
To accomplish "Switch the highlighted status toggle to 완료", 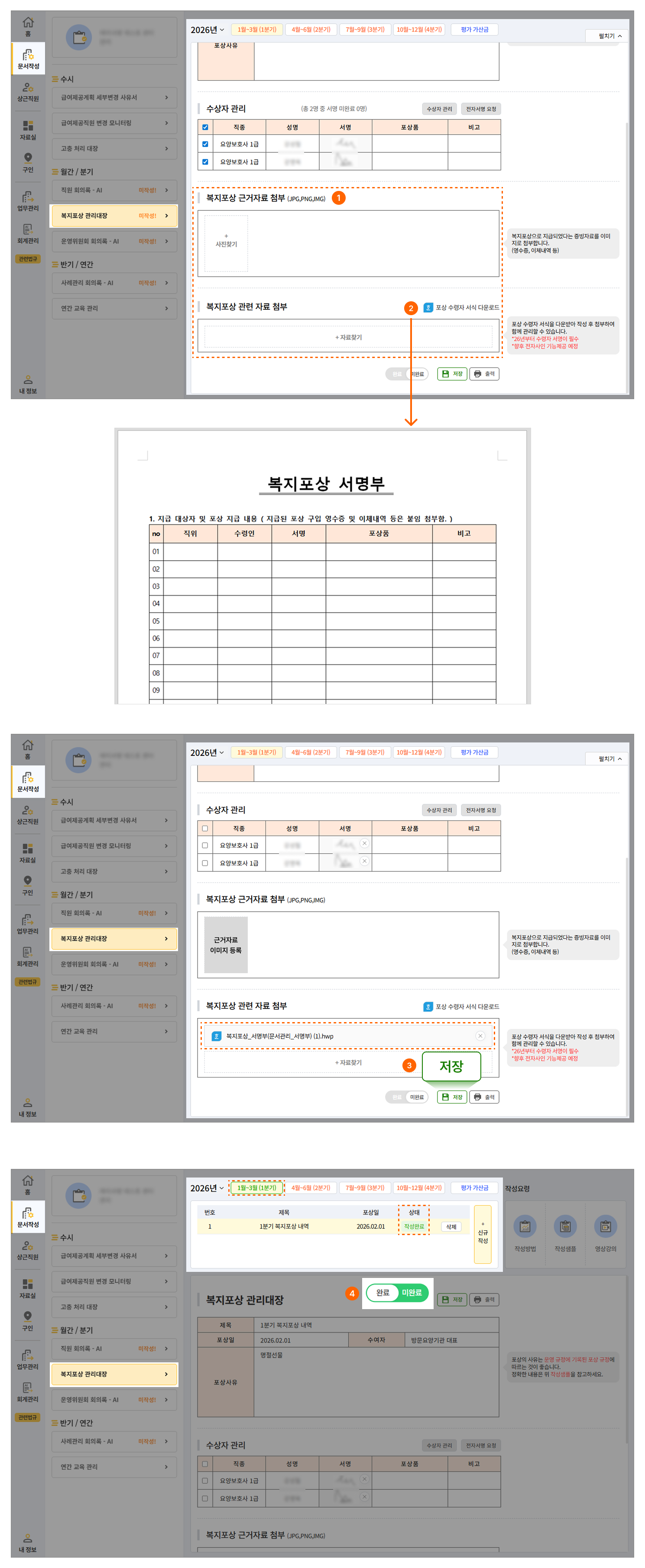I will coord(382,1292).
